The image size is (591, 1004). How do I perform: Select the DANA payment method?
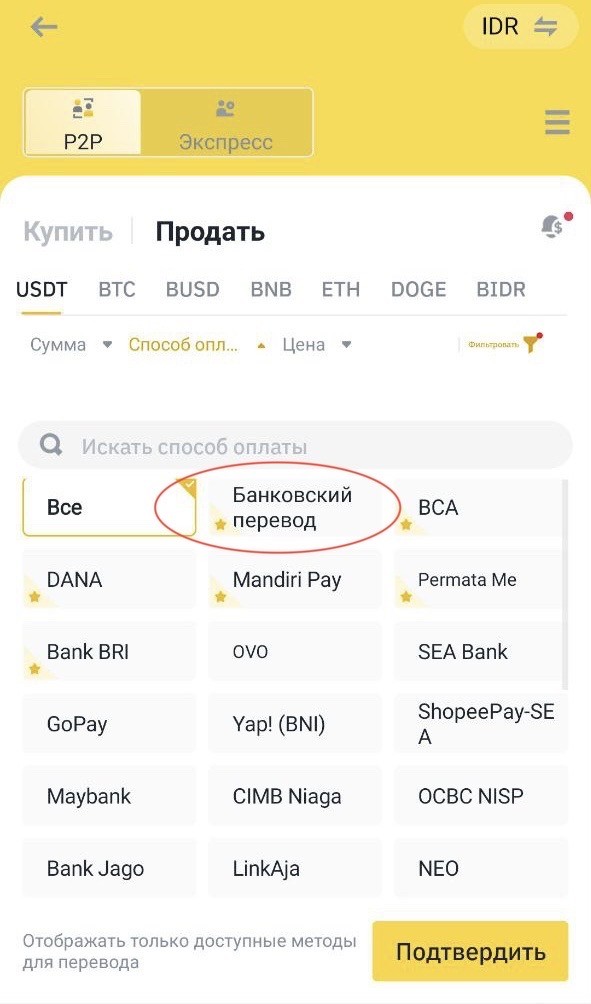coord(109,579)
